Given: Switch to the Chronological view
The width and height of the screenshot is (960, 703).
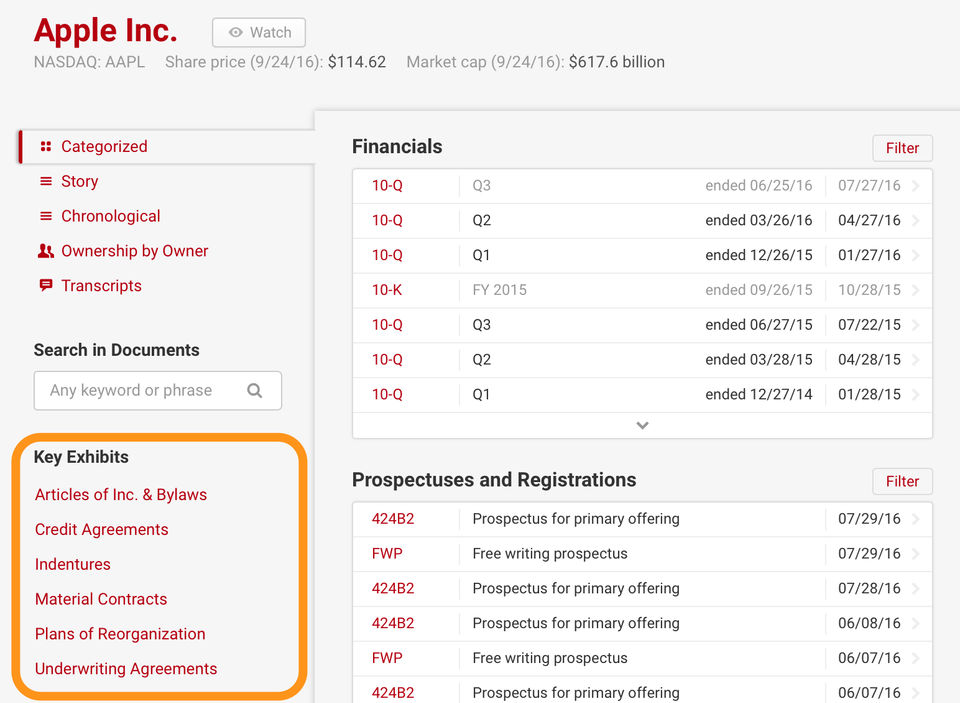Looking at the screenshot, I should coord(109,216).
